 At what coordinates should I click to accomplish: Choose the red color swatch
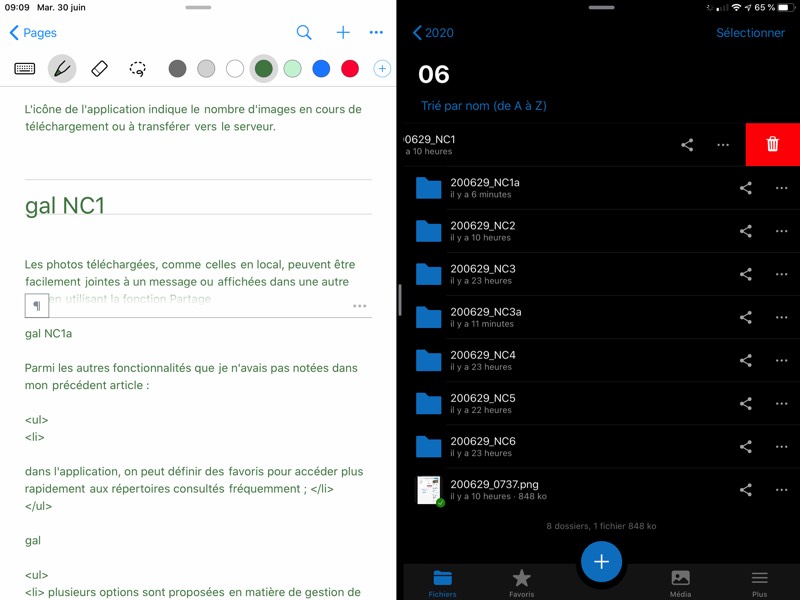click(x=350, y=69)
